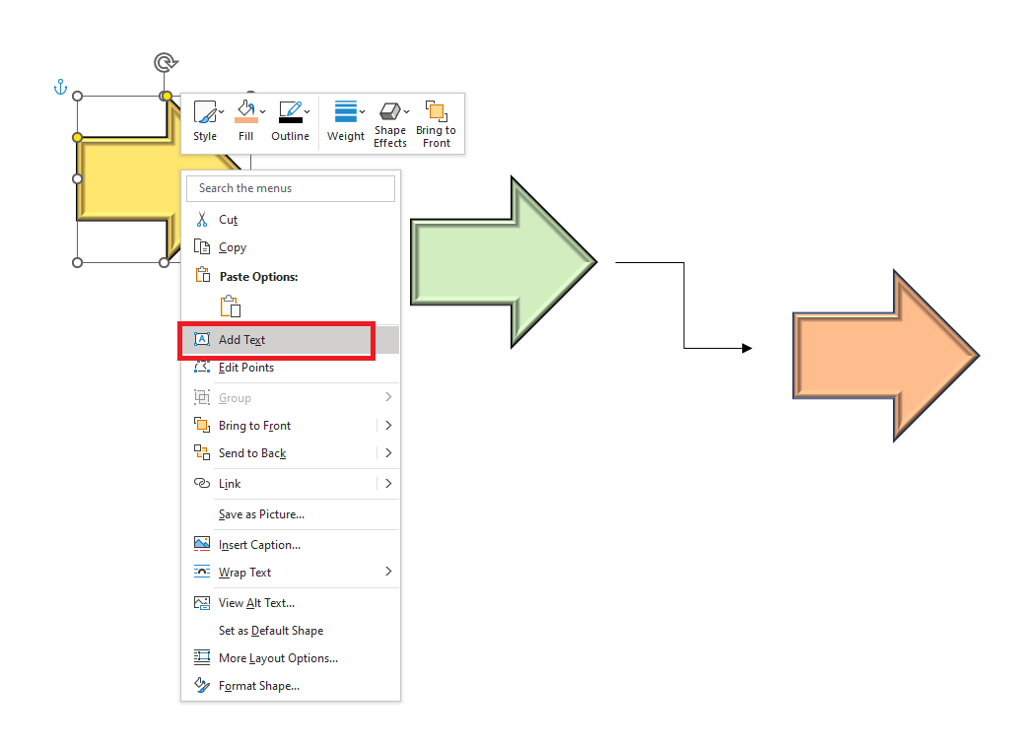The width and height of the screenshot is (1024, 747).
Task: Choose Save as Picture...
Action: click(x=291, y=515)
